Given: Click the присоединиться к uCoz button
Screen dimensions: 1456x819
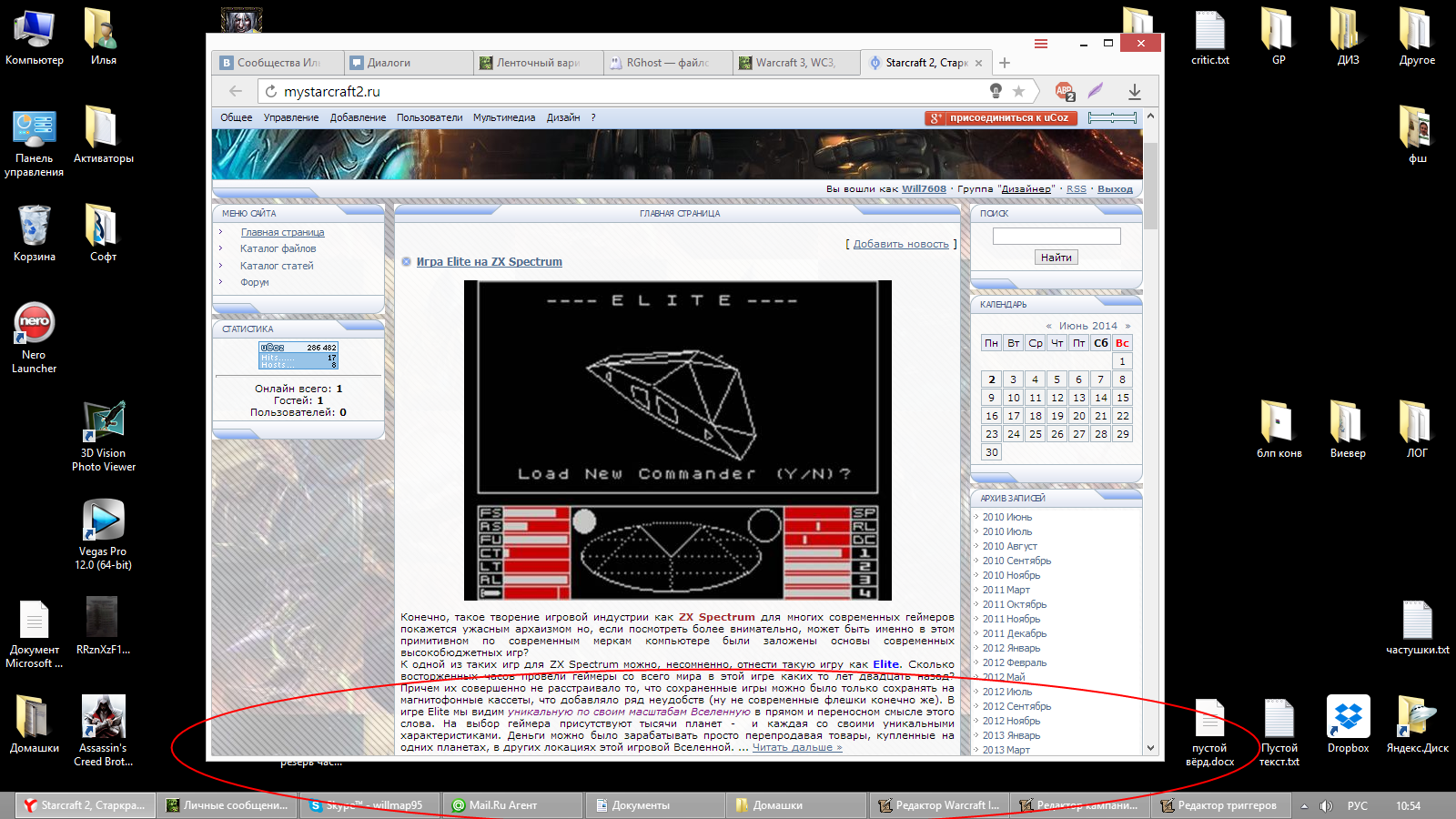Looking at the screenshot, I should pyautogui.click(x=1001, y=117).
